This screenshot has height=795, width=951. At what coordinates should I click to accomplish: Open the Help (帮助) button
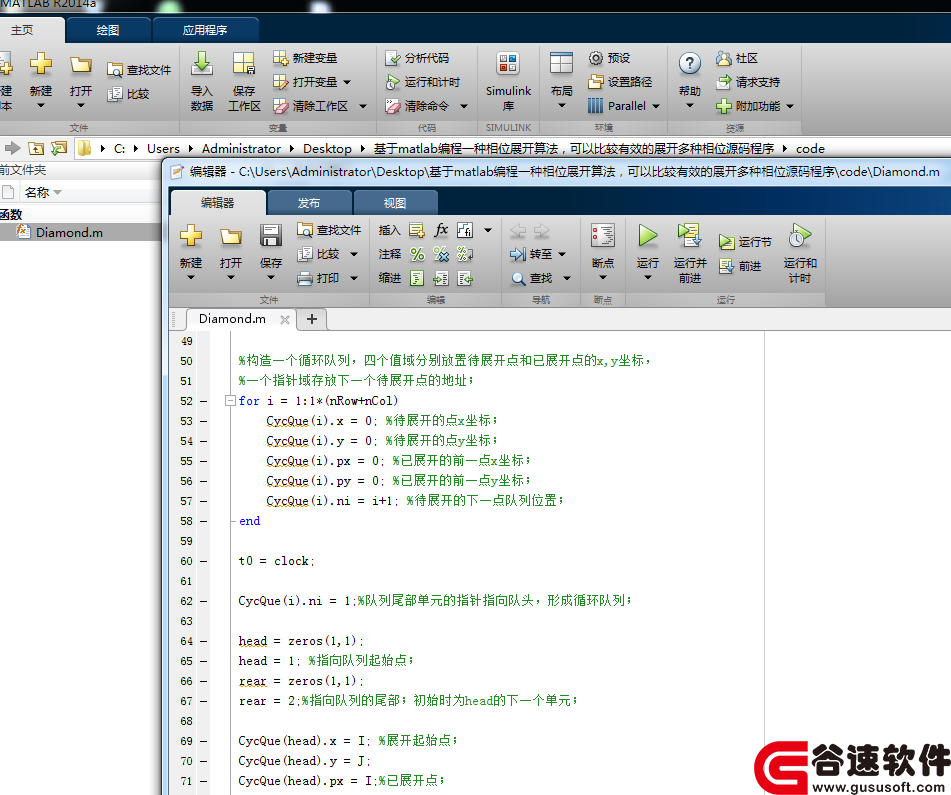(690, 79)
